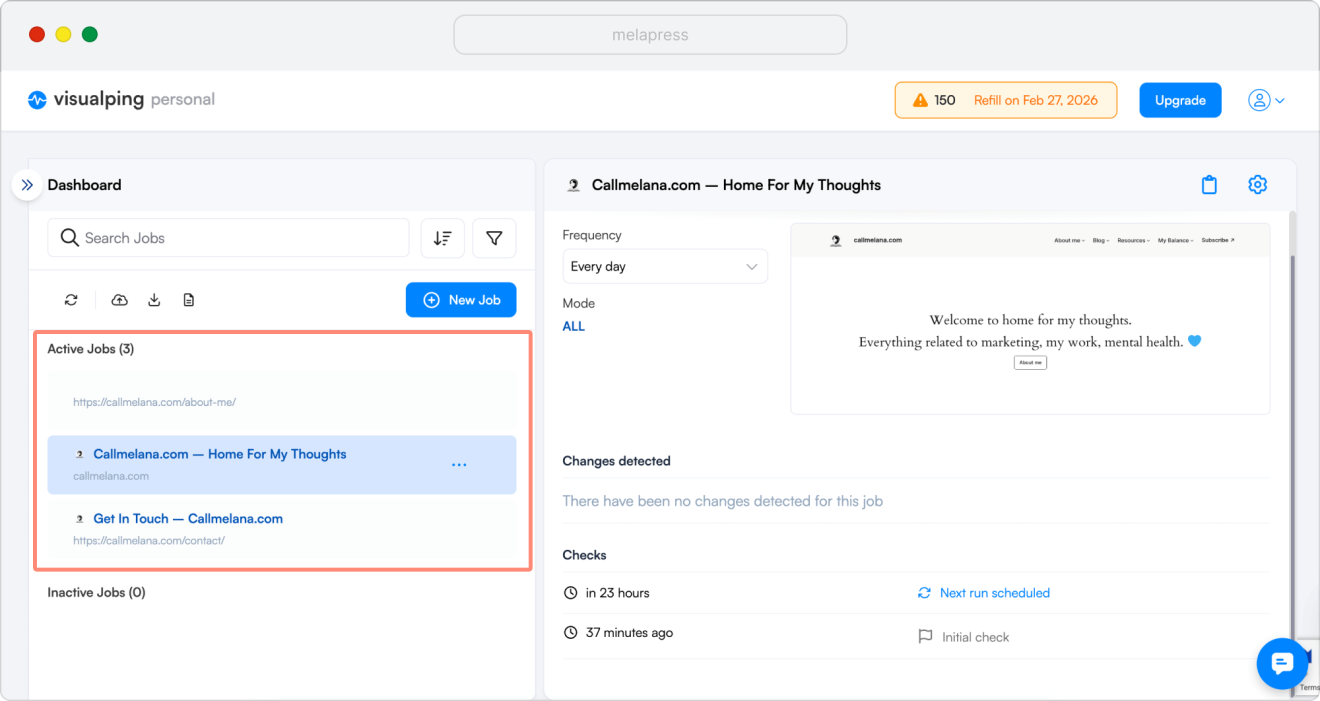Viewport: 1320px width, 701px height.
Task: Click the Checks heading
Action: 585,555
